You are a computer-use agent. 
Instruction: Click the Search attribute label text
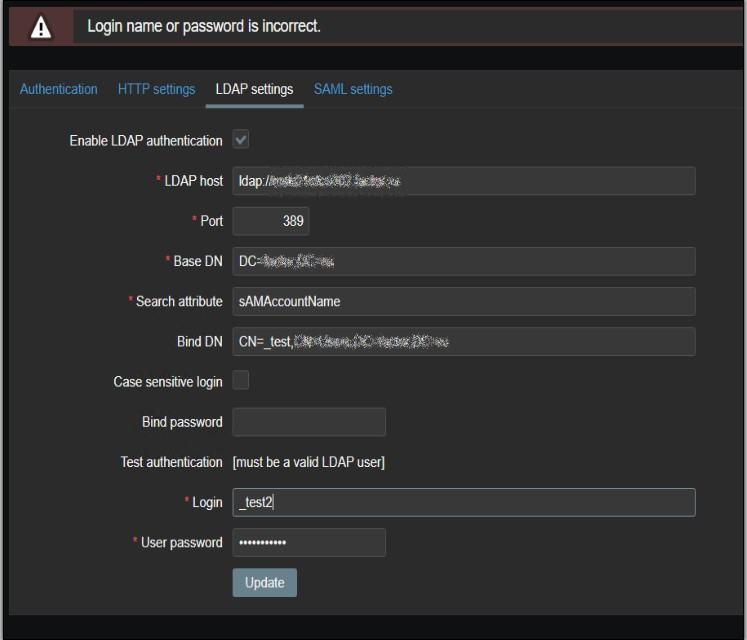pyautogui.click(x=179, y=301)
